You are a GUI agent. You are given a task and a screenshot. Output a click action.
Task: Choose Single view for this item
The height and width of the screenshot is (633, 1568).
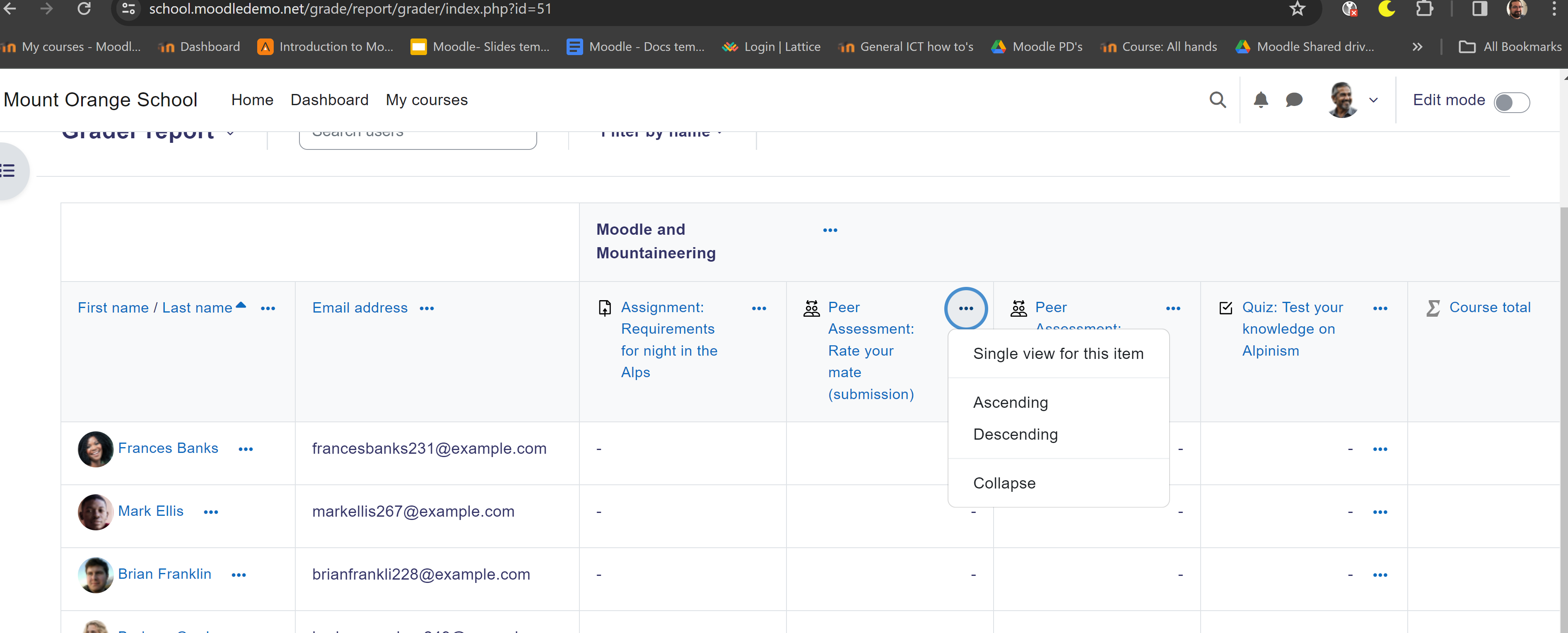tap(1058, 354)
